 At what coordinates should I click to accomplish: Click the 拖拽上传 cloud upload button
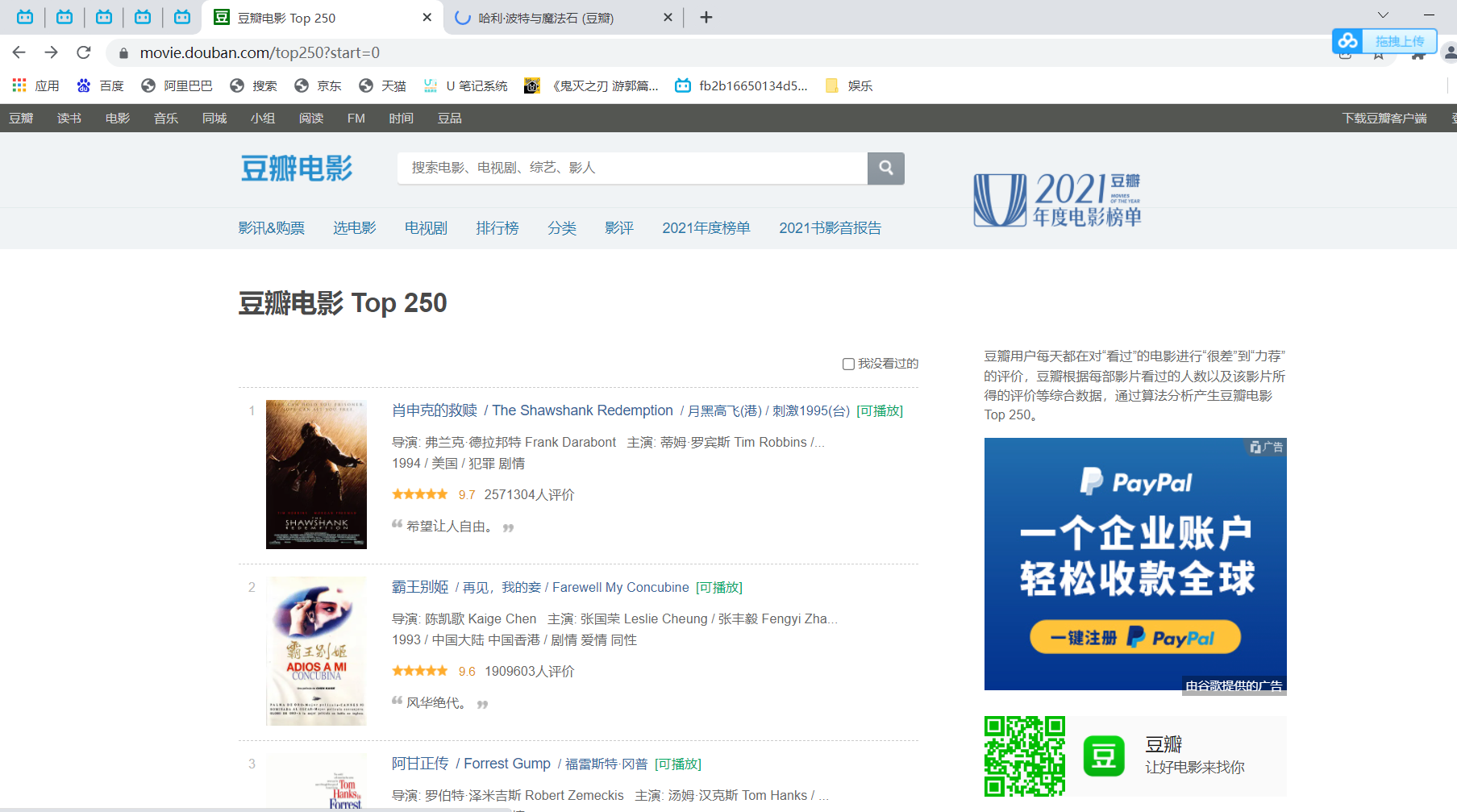tap(1384, 41)
